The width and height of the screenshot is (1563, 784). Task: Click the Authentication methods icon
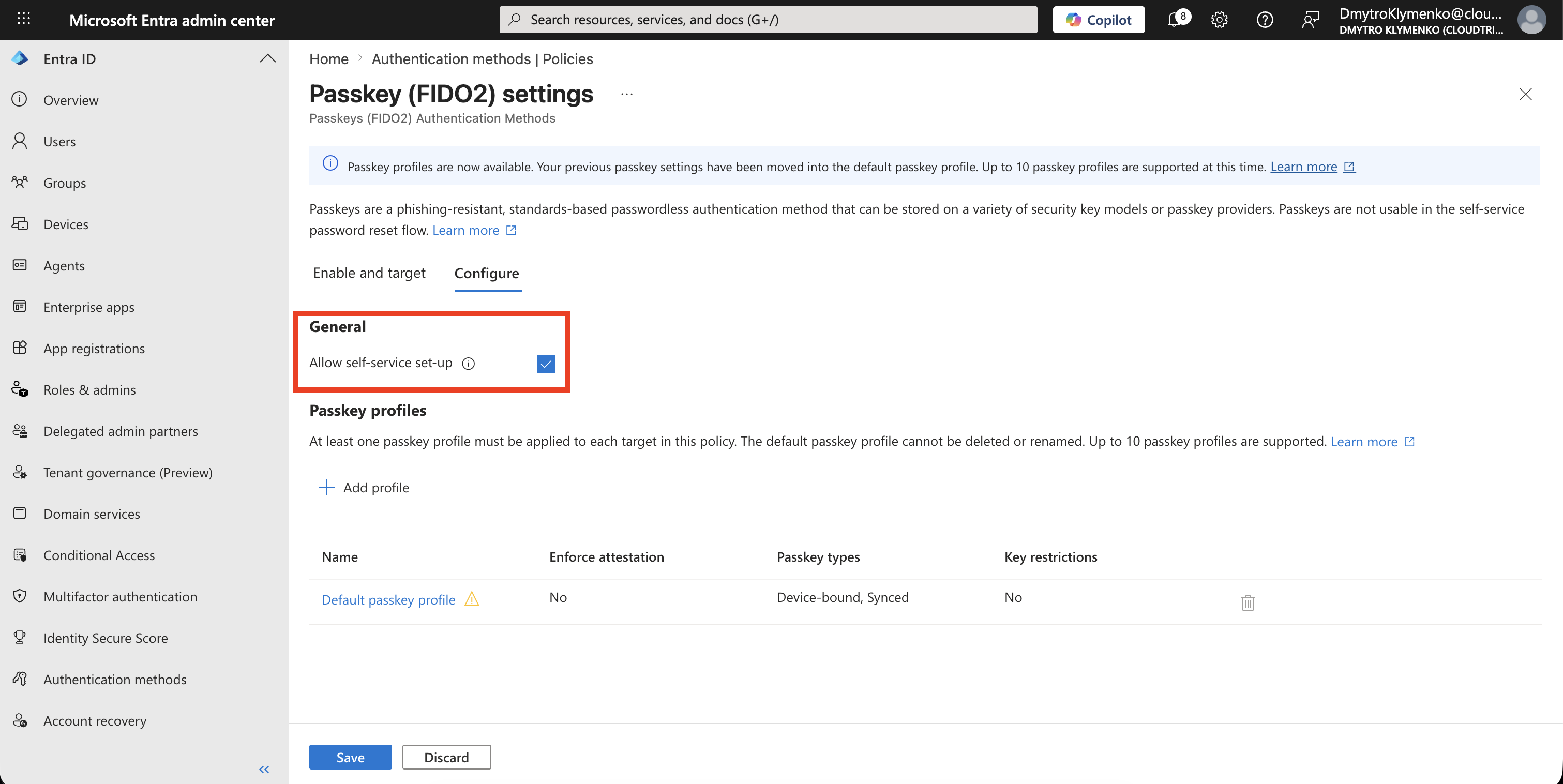coord(20,679)
